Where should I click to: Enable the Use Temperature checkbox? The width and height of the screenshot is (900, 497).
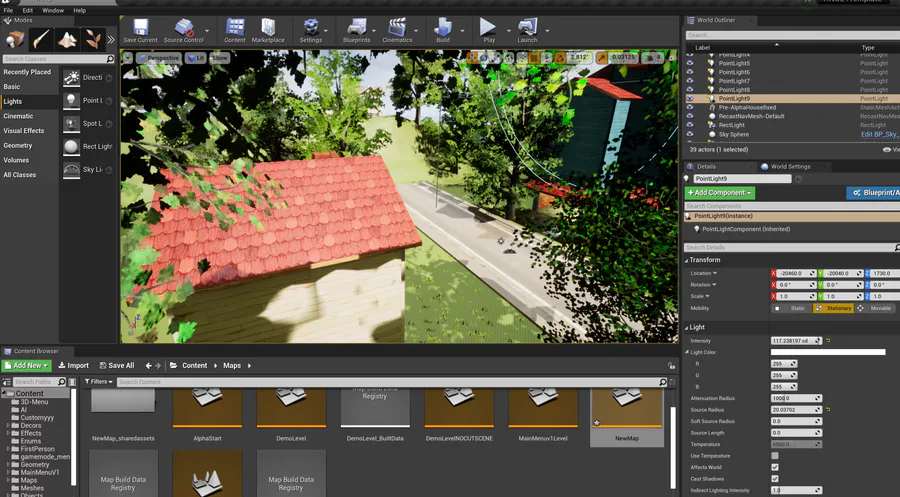point(775,456)
